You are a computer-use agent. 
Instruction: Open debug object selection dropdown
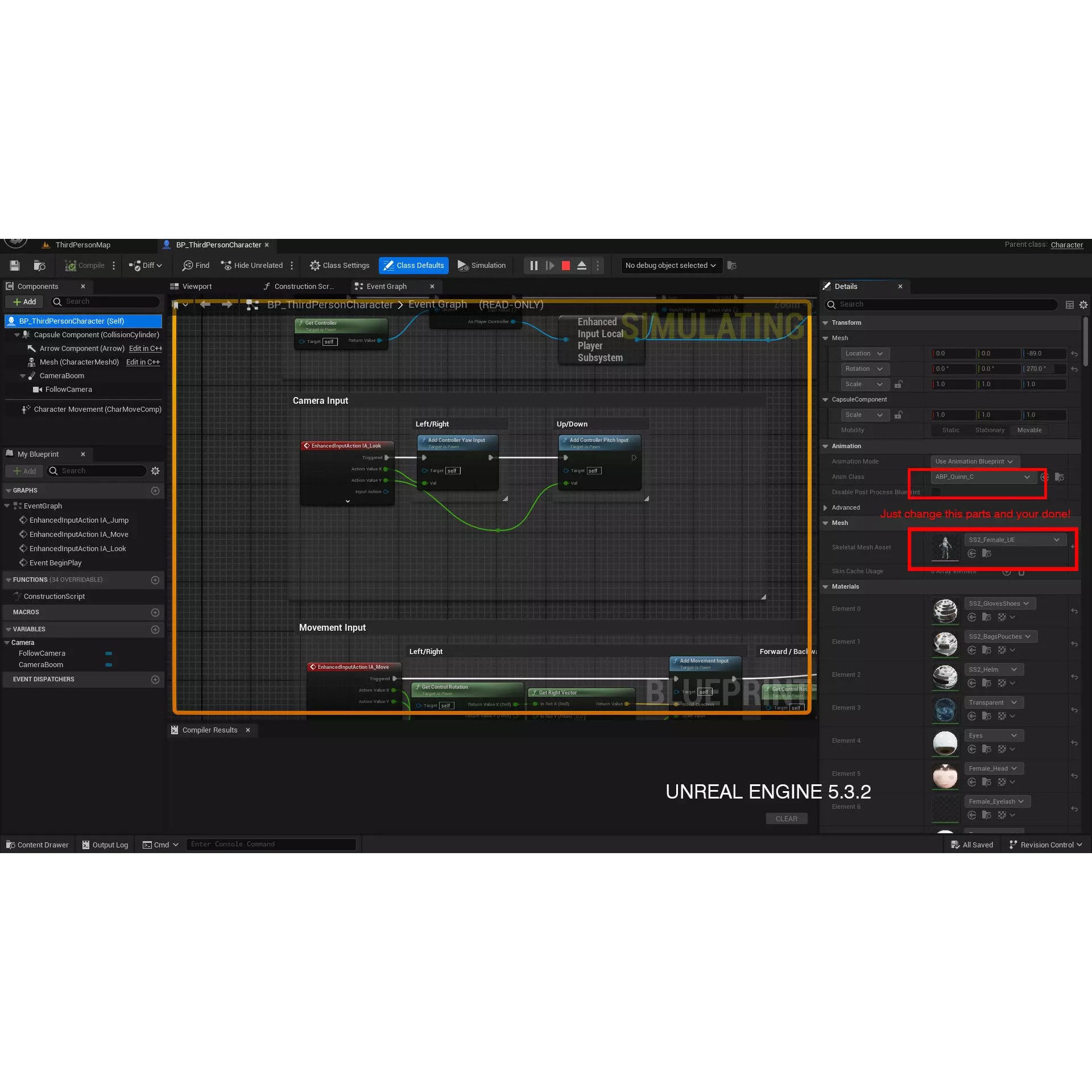click(x=671, y=266)
